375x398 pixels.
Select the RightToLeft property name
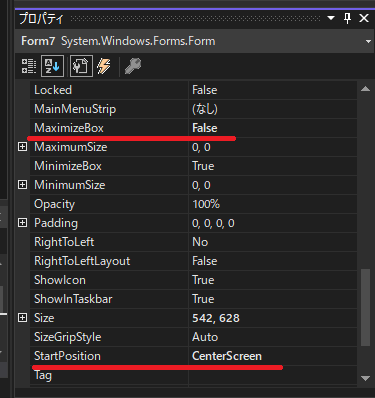(x=64, y=242)
